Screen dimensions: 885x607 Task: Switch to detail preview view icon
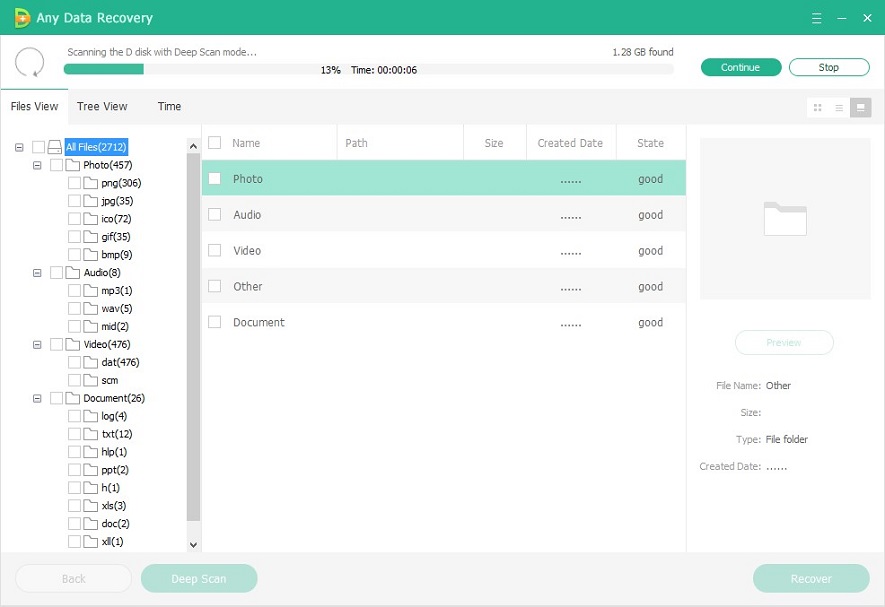pyautogui.click(x=861, y=107)
